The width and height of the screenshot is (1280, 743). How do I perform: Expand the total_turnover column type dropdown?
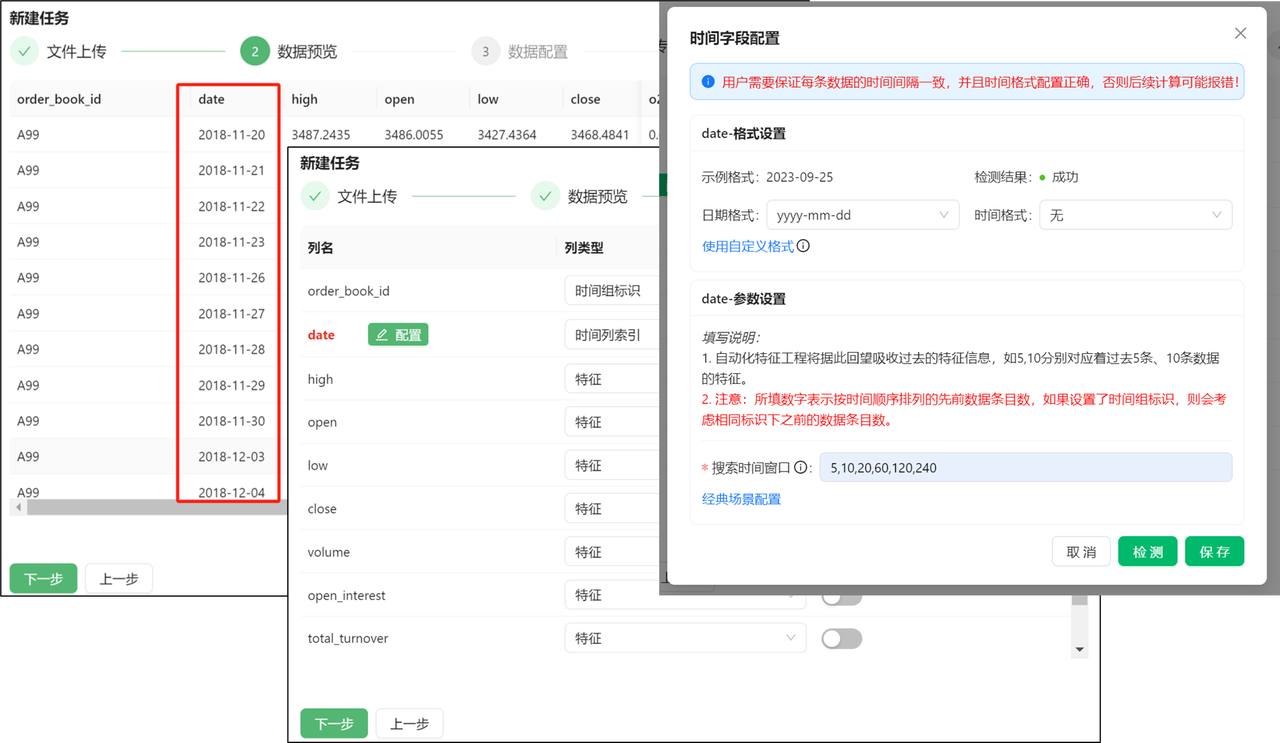point(685,638)
